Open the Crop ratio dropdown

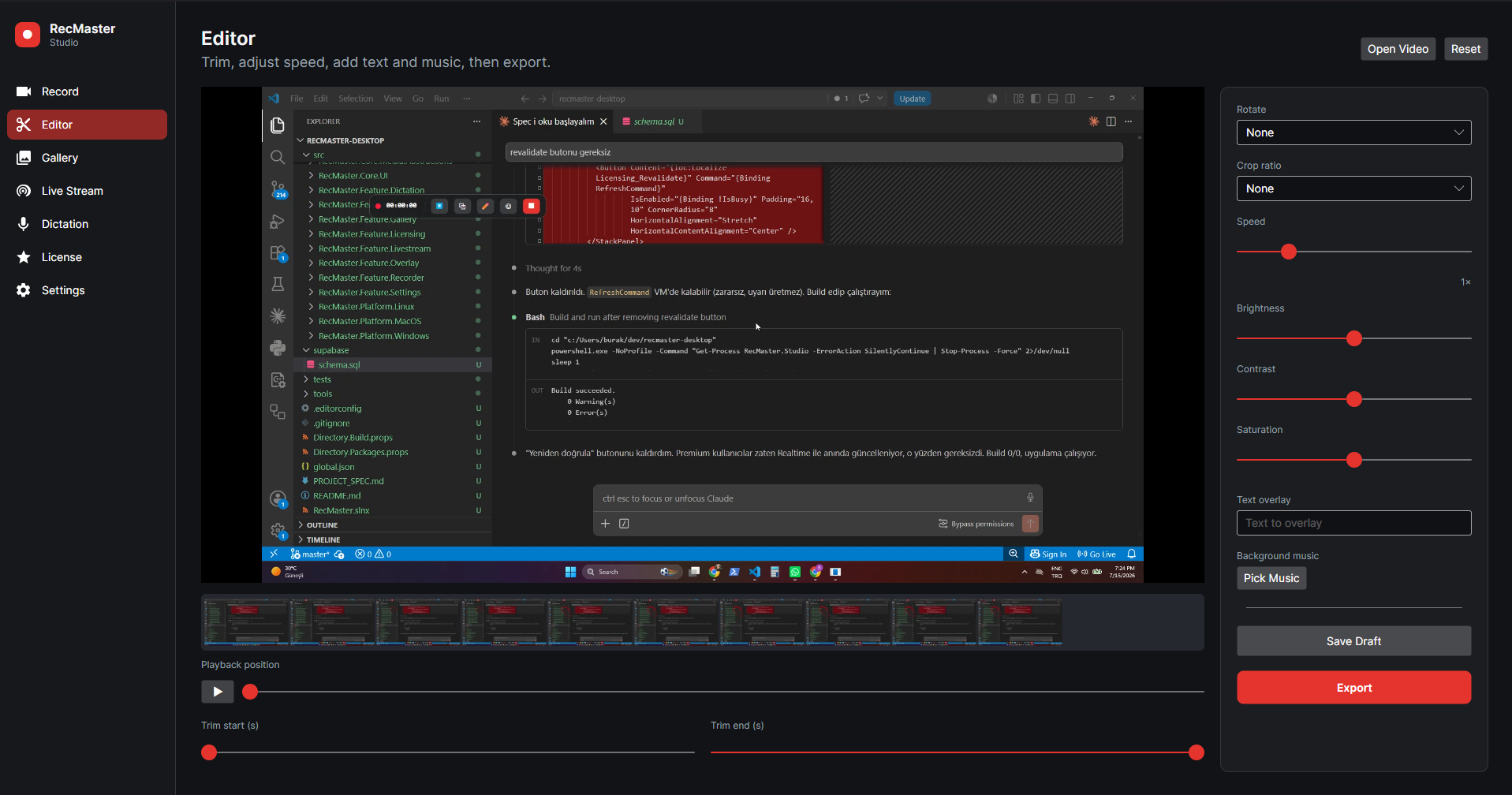(1353, 188)
